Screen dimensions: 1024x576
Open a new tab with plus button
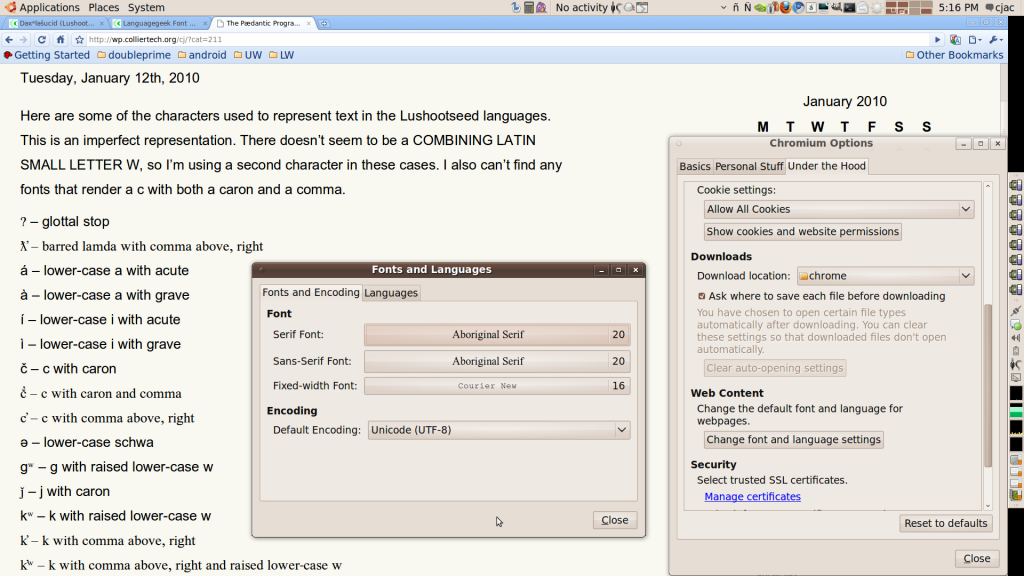tap(324, 23)
